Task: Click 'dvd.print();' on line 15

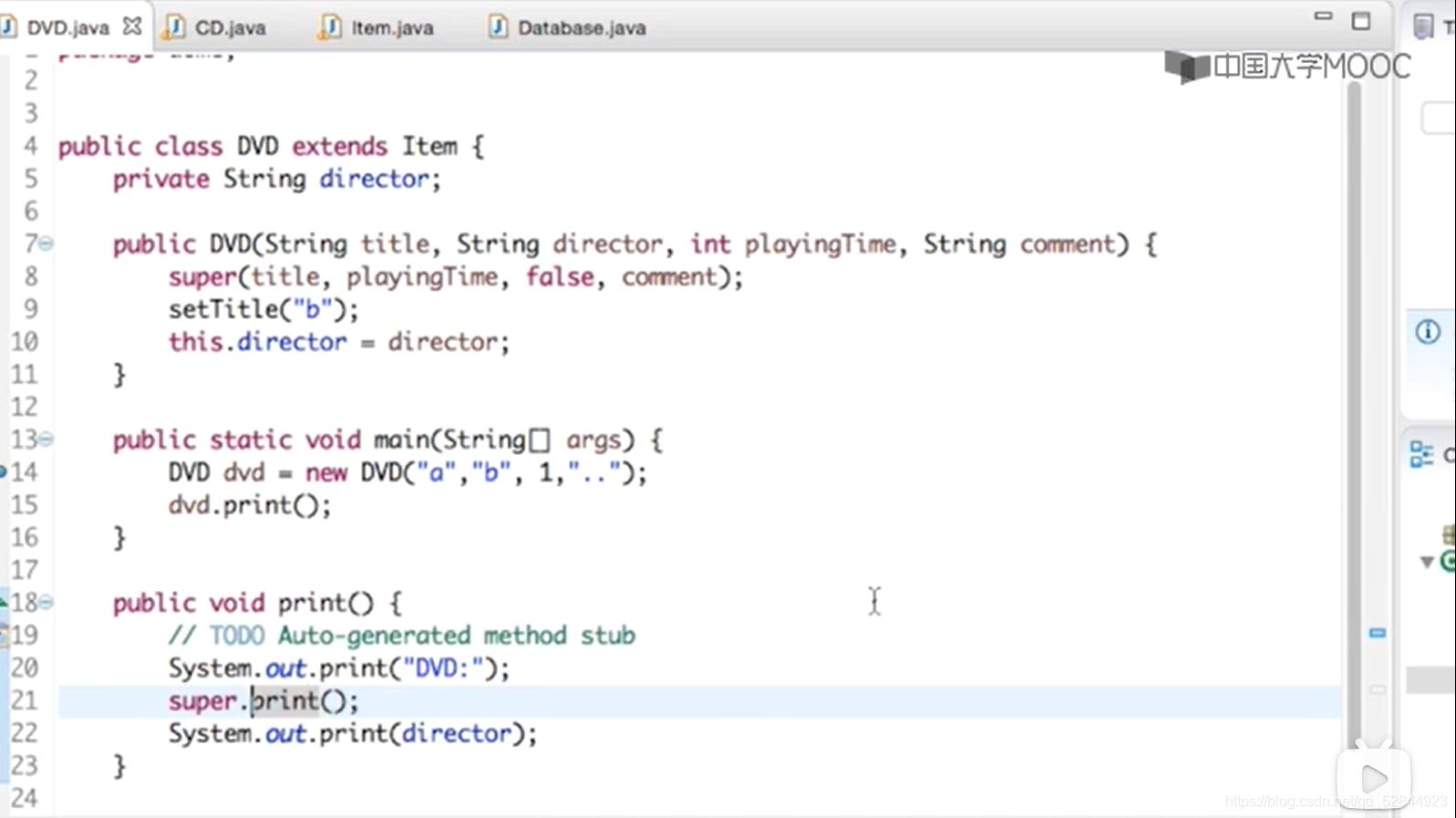Action: click(x=250, y=504)
